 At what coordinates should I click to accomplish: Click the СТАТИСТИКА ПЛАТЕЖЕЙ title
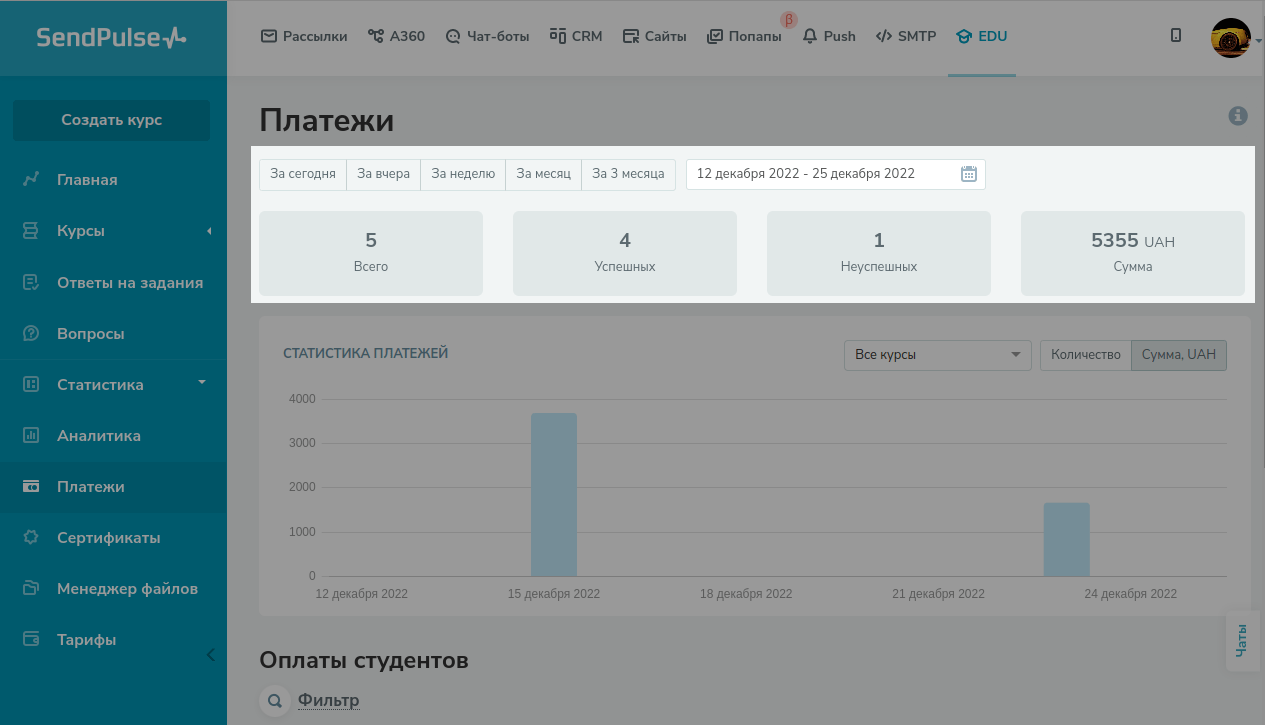click(x=365, y=353)
